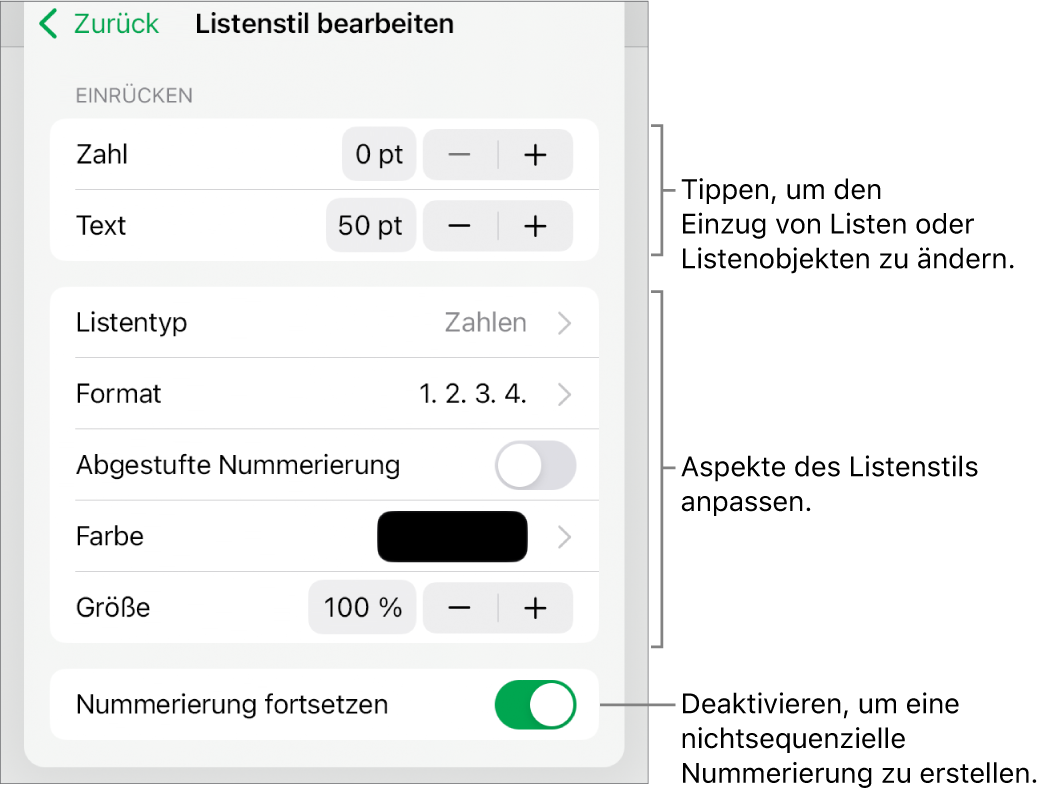Open the Listentyp chevron

pyautogui.click(x=565, y=323)
